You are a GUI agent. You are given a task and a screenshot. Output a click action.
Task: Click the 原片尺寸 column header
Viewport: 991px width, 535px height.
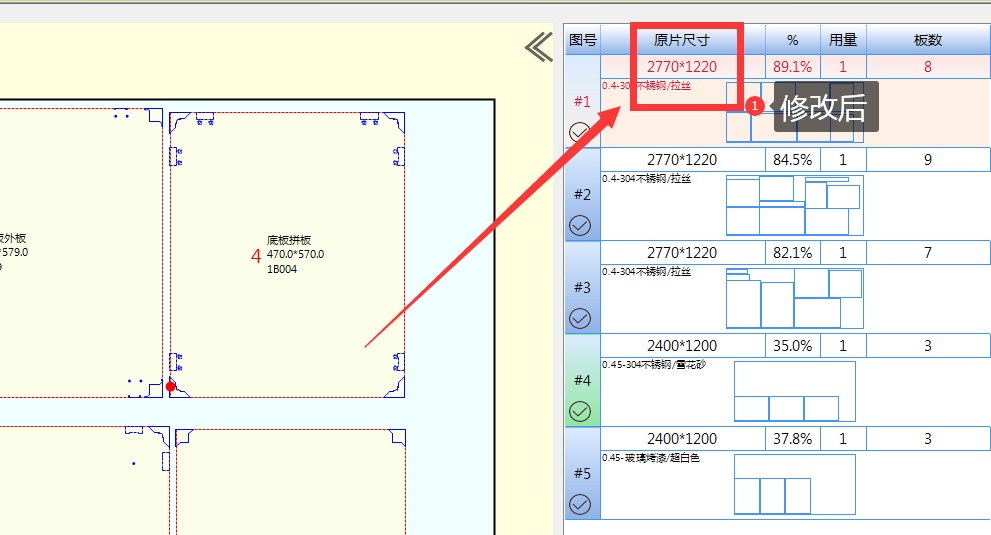click(x=683, y=40)
